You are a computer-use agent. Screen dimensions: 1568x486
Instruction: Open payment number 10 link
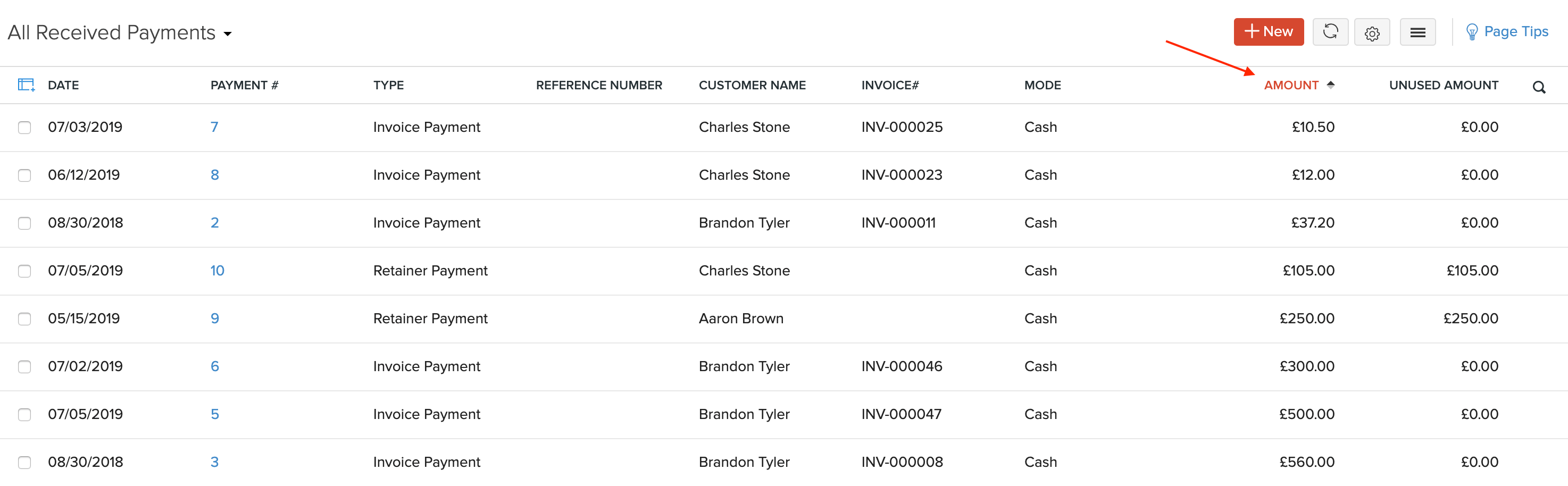pyautogui.click(x=218, y=271)
